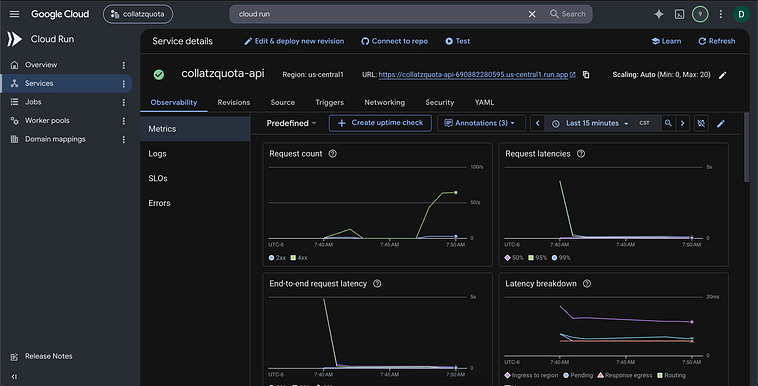
Task: Switch to the Revisions tab
Action: [x=233, y=102]
